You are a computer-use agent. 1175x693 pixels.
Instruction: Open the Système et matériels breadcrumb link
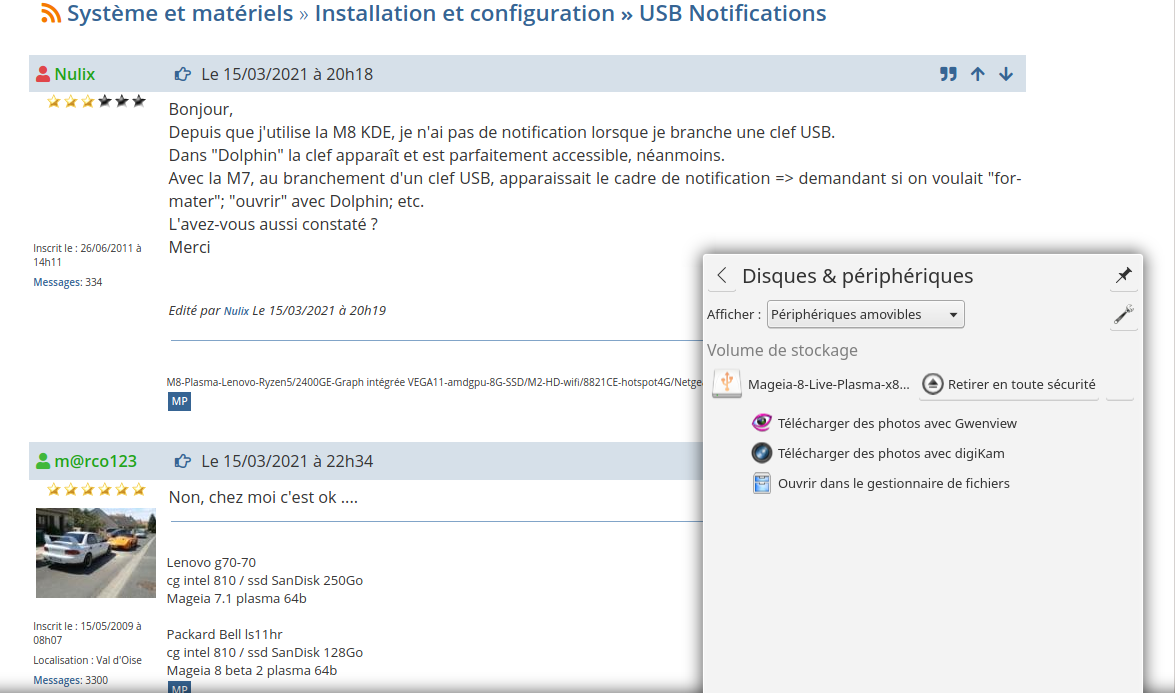click(180, 13)
